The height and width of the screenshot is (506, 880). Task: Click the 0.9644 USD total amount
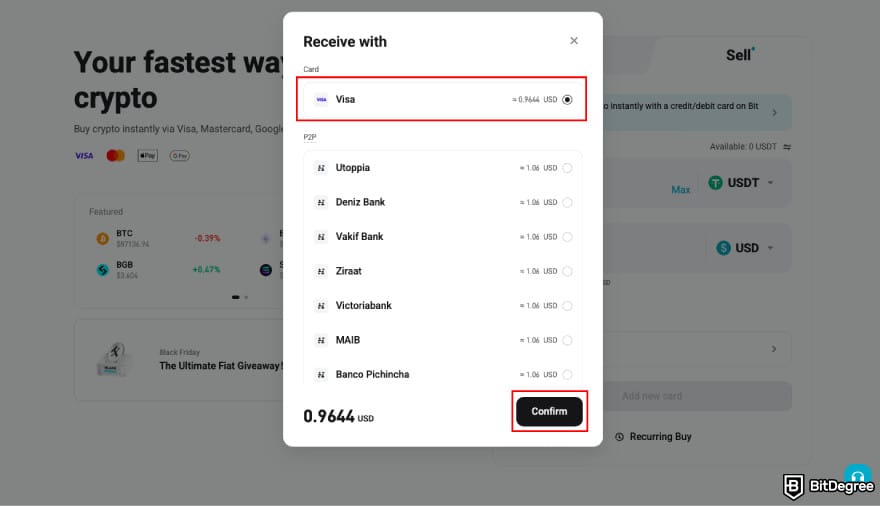(338, 417)
